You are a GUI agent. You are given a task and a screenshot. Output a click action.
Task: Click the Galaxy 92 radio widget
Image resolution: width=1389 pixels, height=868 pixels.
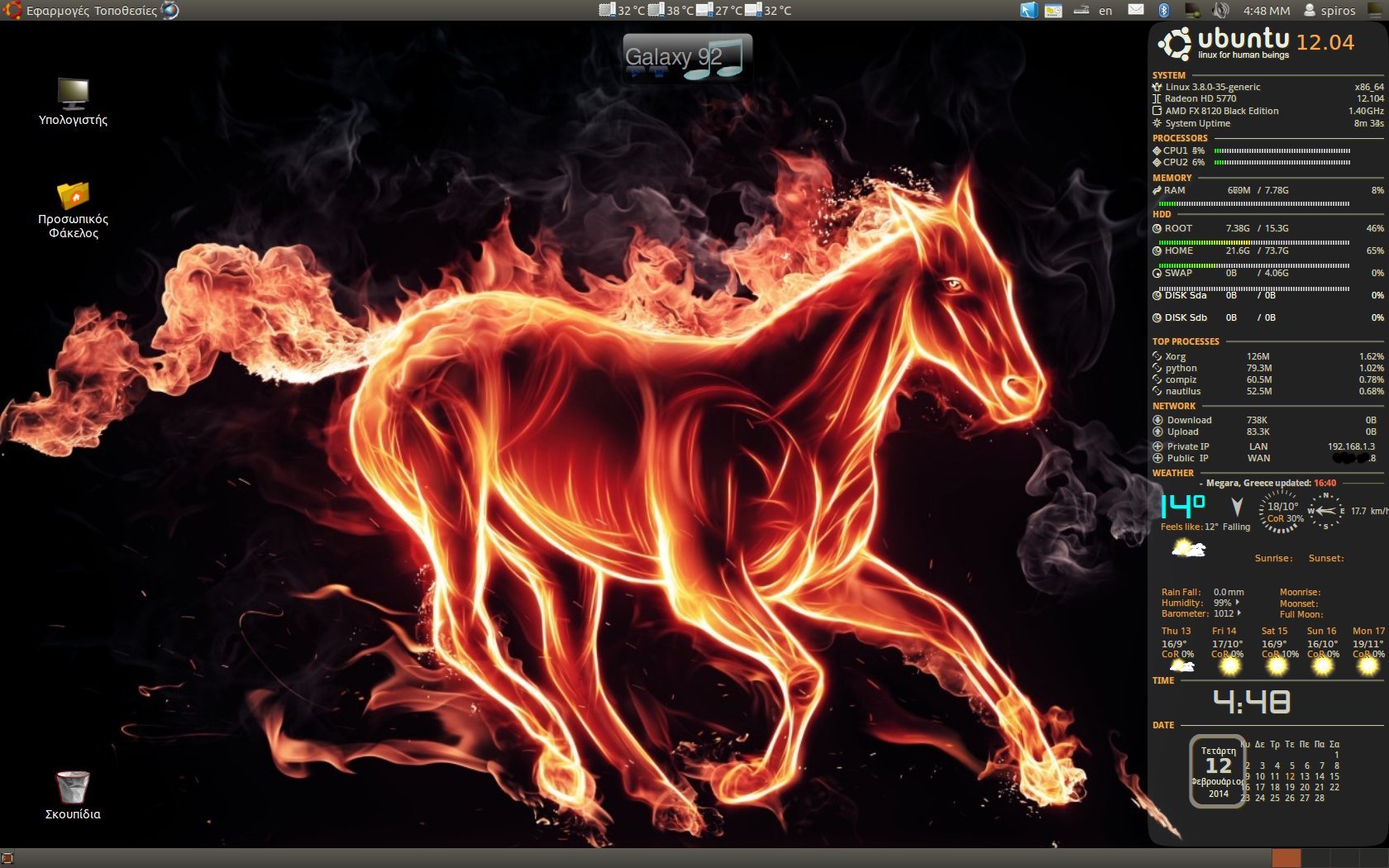click(687, 57)
